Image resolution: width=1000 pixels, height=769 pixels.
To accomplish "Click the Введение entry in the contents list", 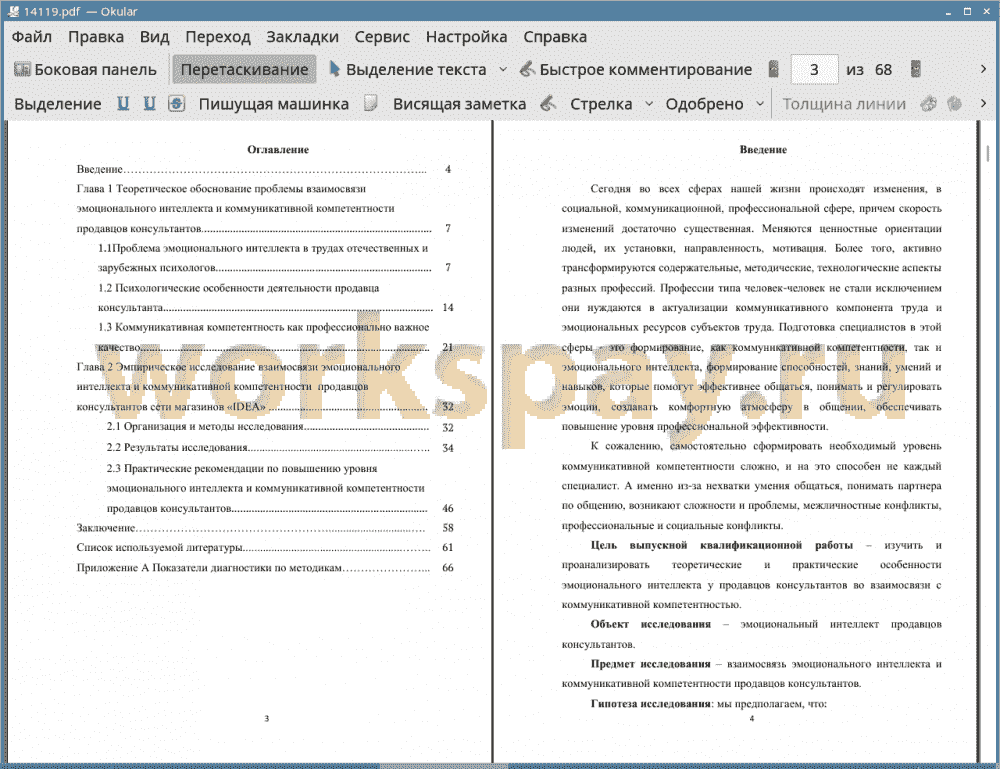I will click(x=265, y=169).
